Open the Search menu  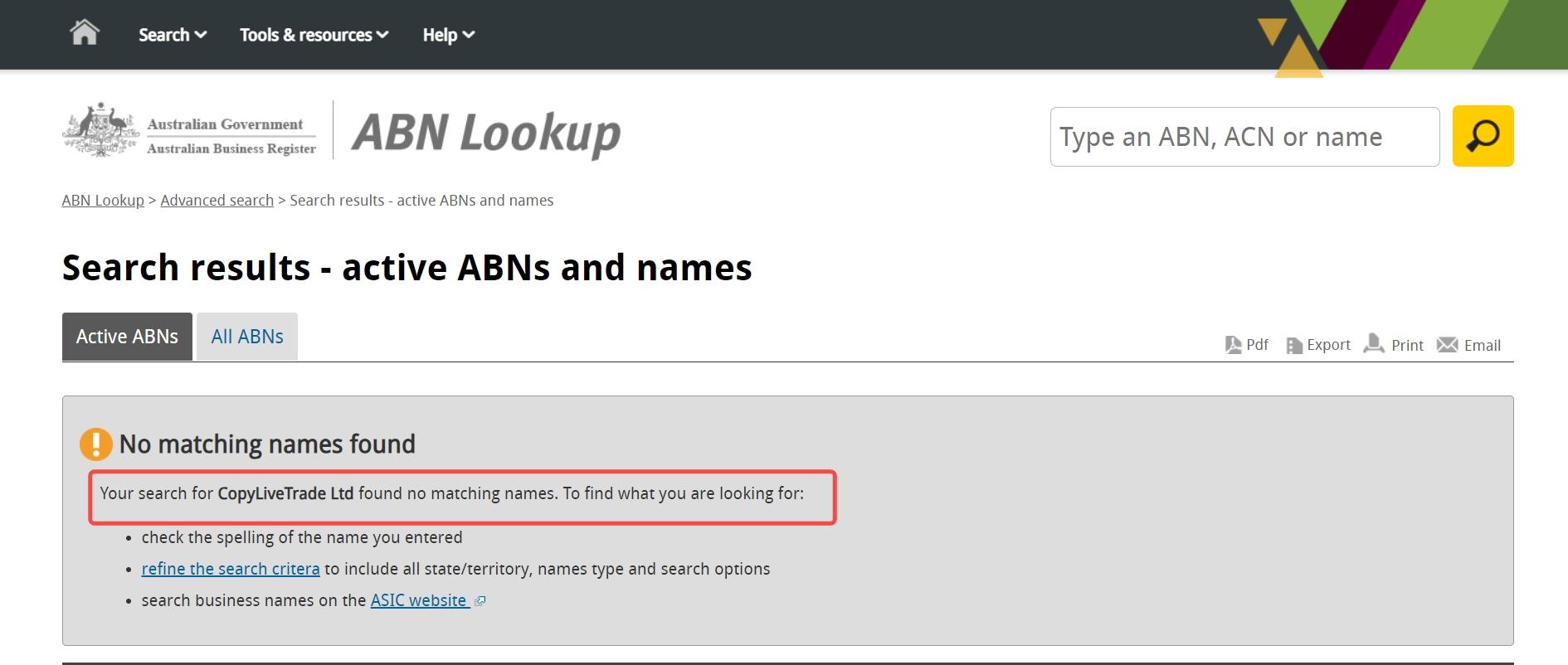tap(173, 35)
